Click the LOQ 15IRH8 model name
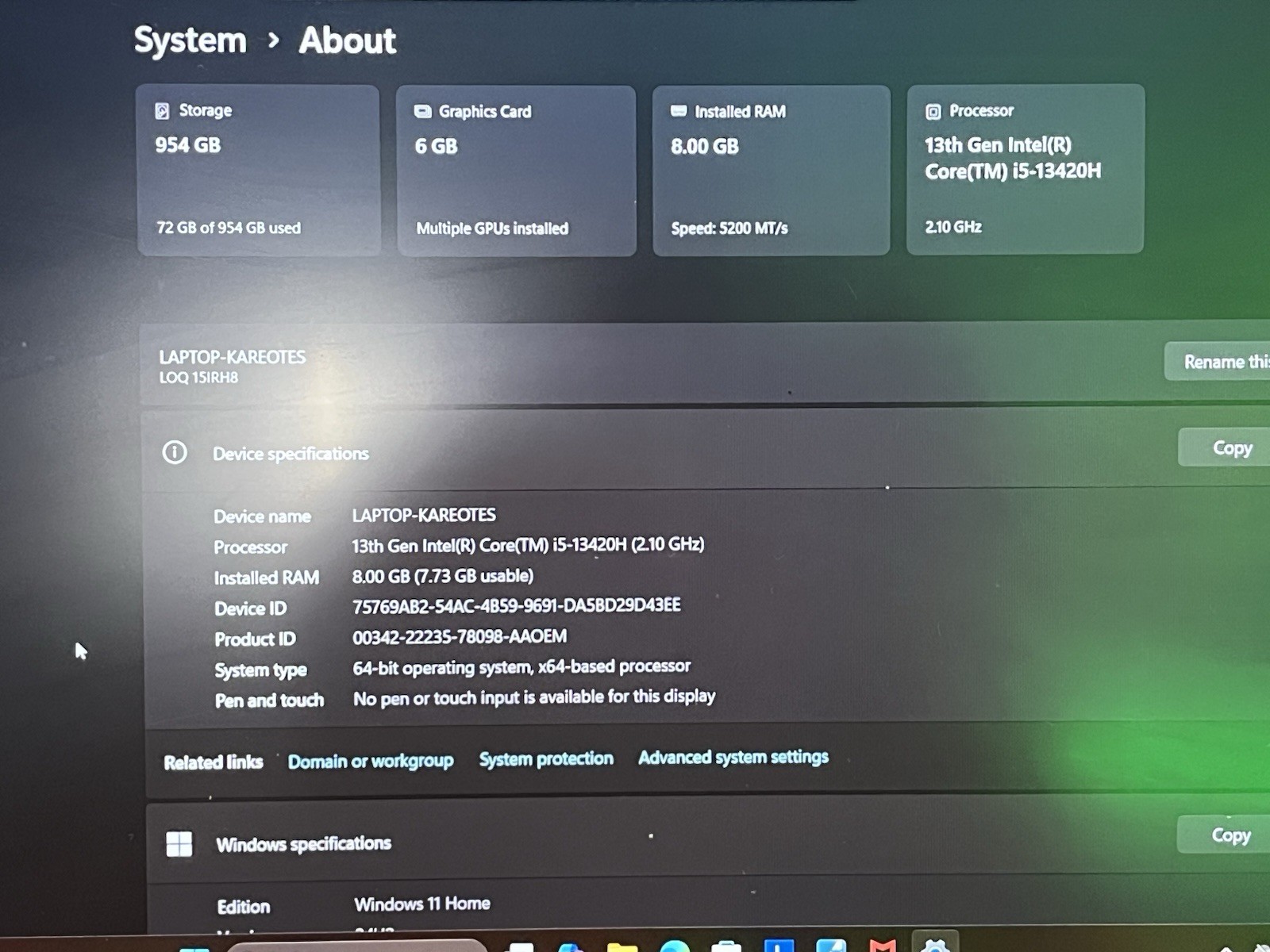This screenshot has height=952, width=1270. point(198,378)
